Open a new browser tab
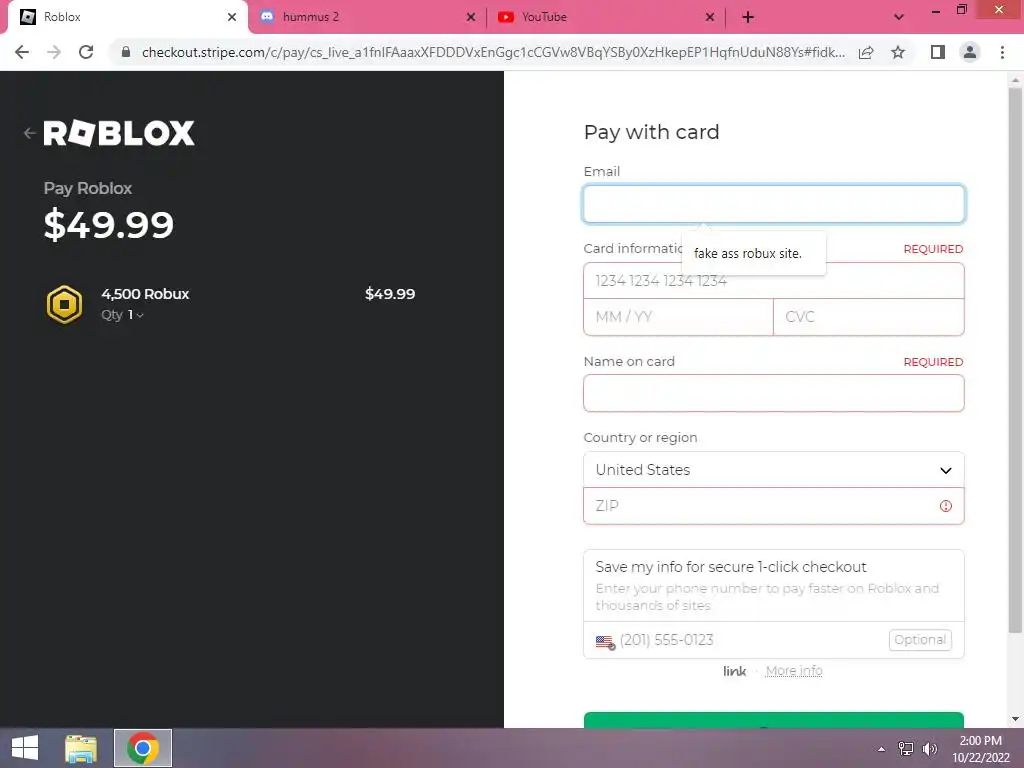Screen dimensions: 1024x768 coord(748,17)
